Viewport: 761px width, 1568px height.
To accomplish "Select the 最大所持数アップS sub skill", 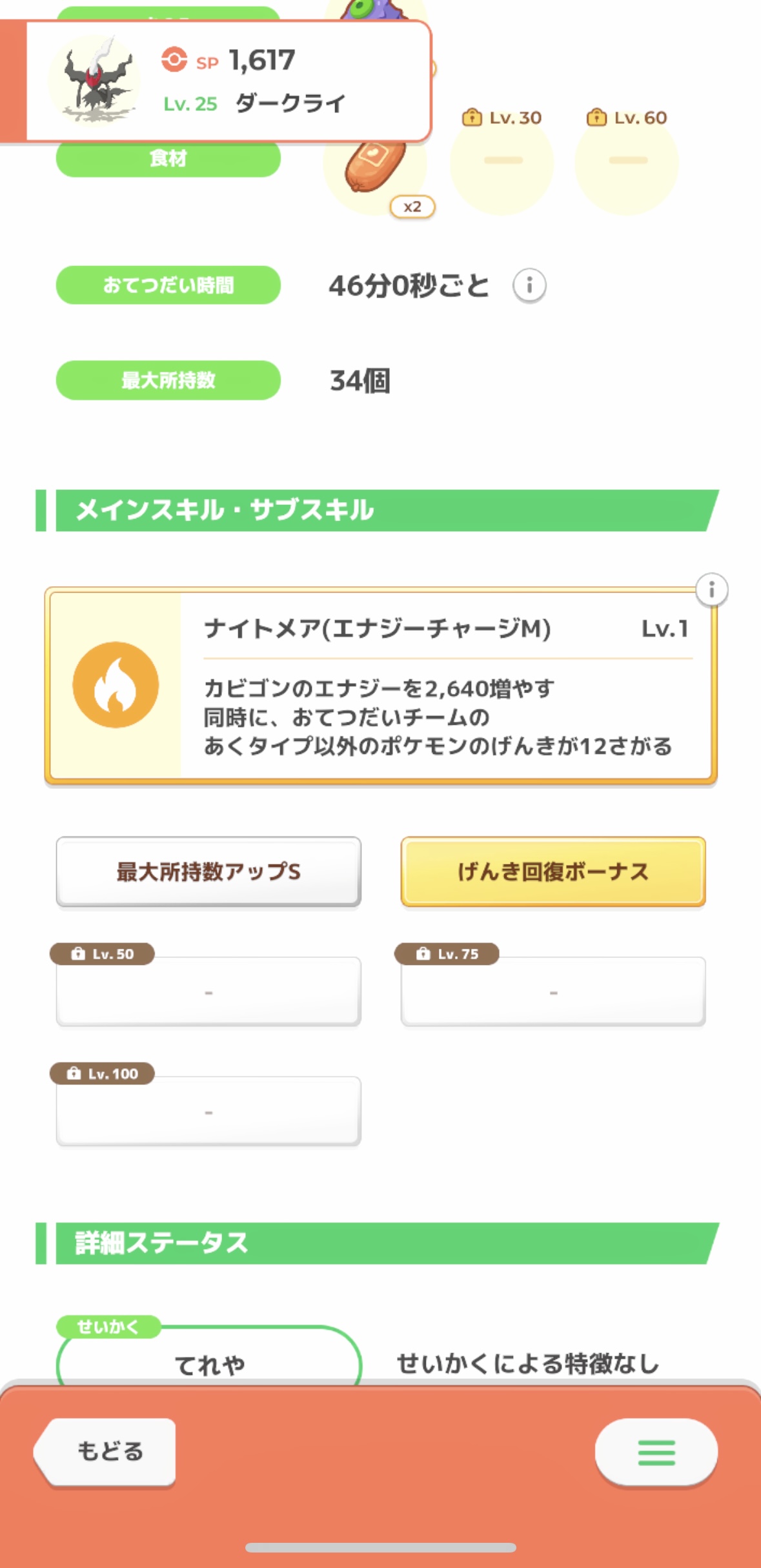I will [208, 871].
